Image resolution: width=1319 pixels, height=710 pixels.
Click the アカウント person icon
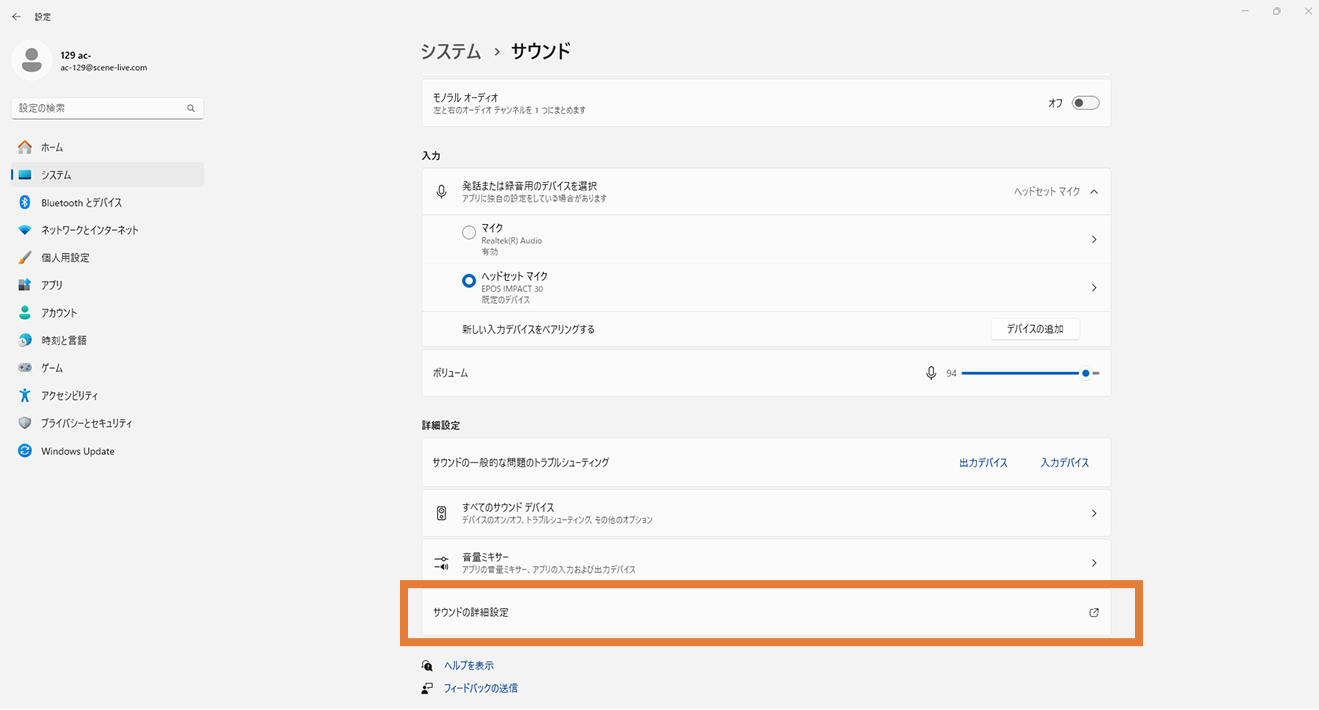(25, 313)
